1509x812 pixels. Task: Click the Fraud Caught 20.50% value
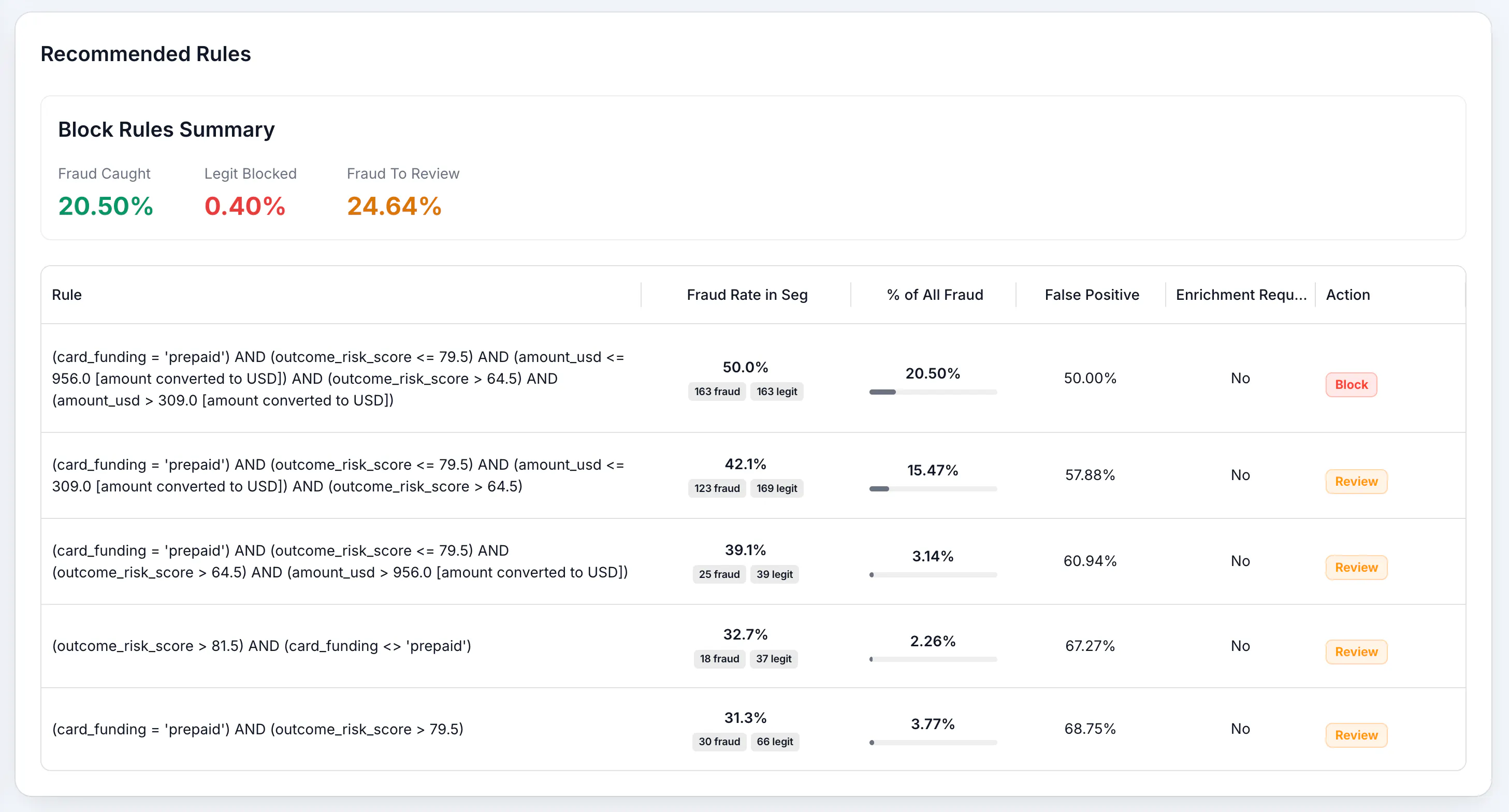[x=106, y=206]
